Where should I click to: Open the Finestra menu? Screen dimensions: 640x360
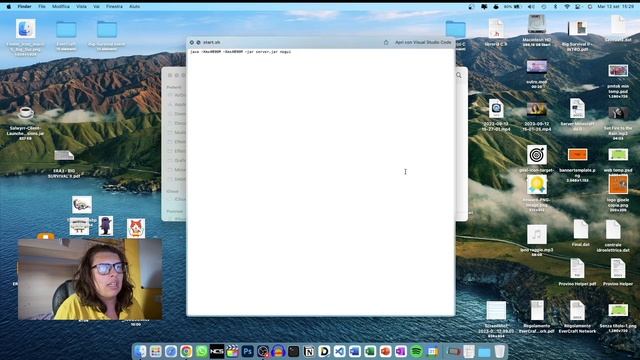coord(114,7)
